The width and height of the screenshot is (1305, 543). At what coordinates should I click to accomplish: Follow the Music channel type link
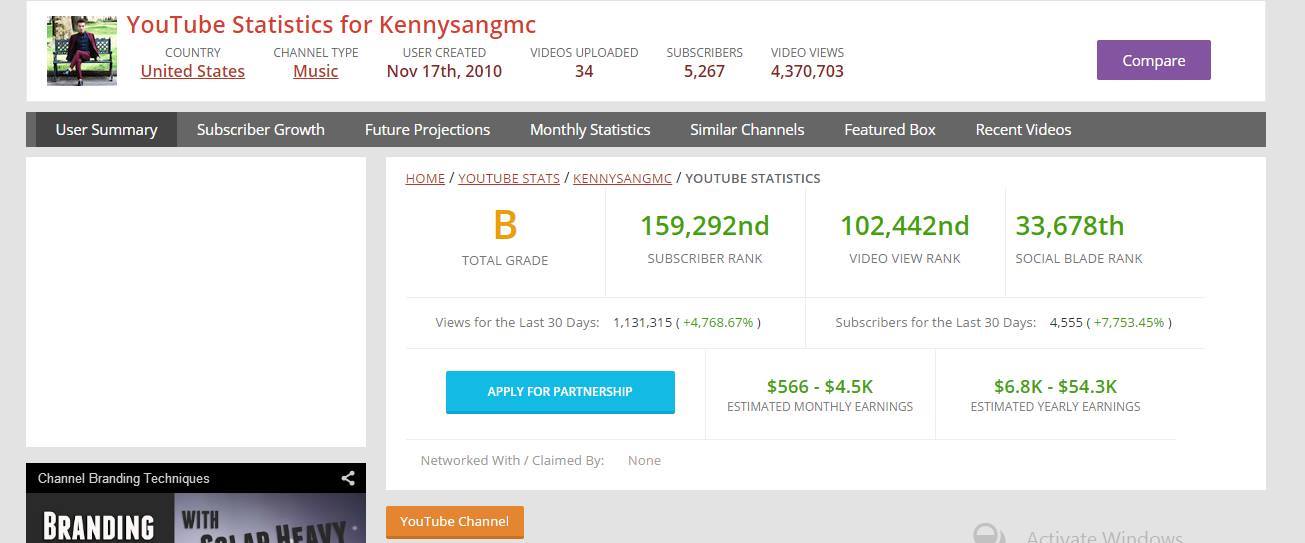coord(316,71)
